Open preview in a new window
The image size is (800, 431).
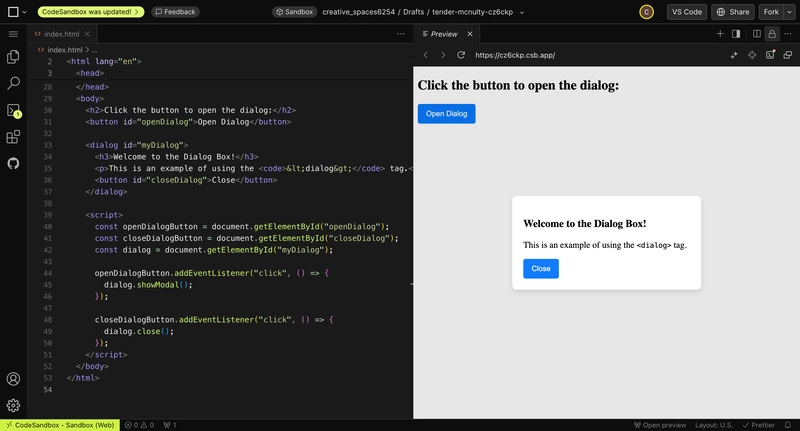pos(788,55)
